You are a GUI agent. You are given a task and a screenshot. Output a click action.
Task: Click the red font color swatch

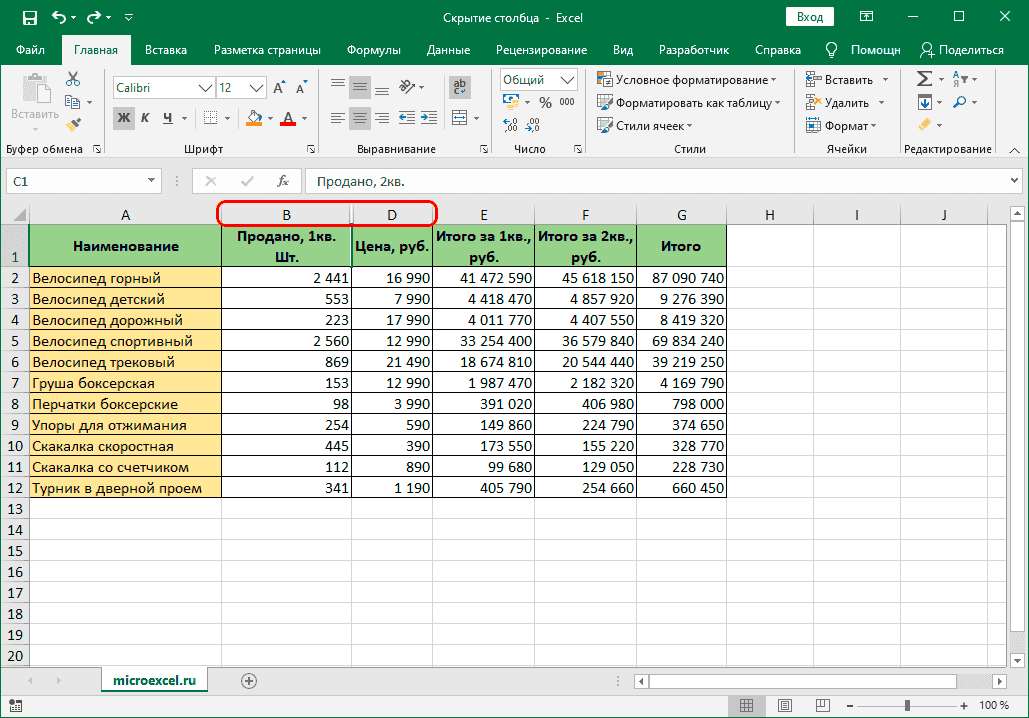[288, 118]
